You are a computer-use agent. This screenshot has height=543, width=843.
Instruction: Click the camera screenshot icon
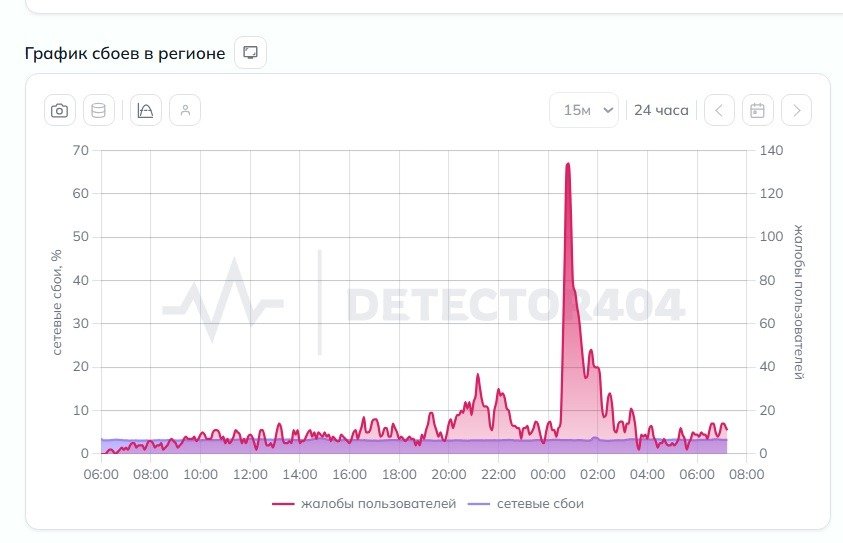coord(60,110)
